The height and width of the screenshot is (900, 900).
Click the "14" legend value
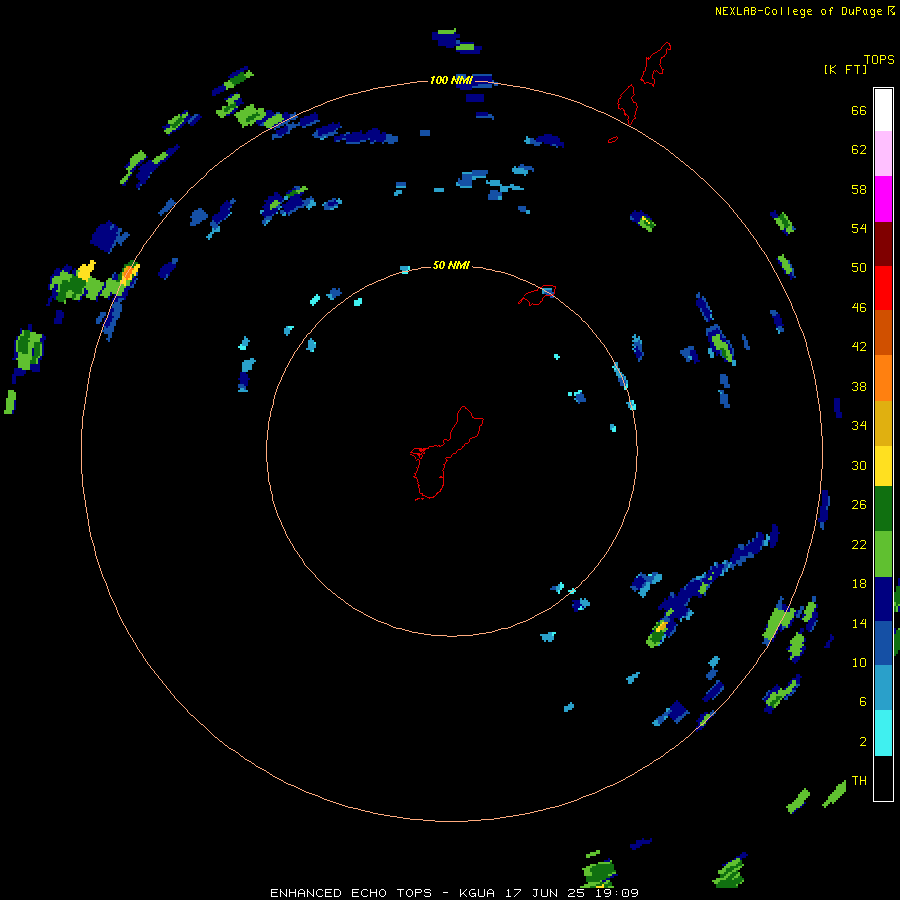click(859, 623)
